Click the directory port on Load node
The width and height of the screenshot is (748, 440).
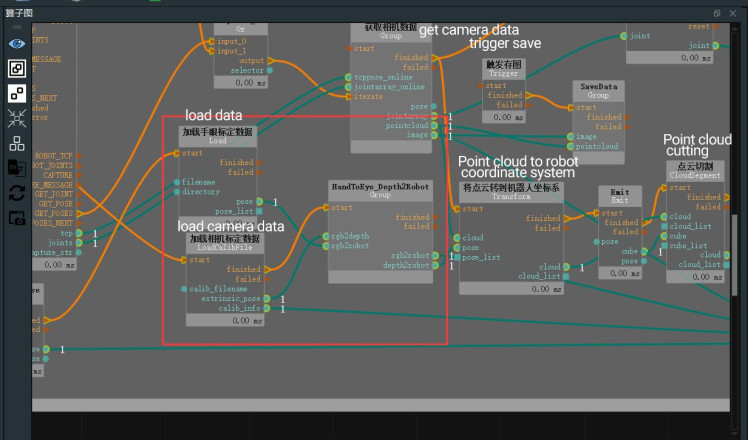(x=177, y=192)
